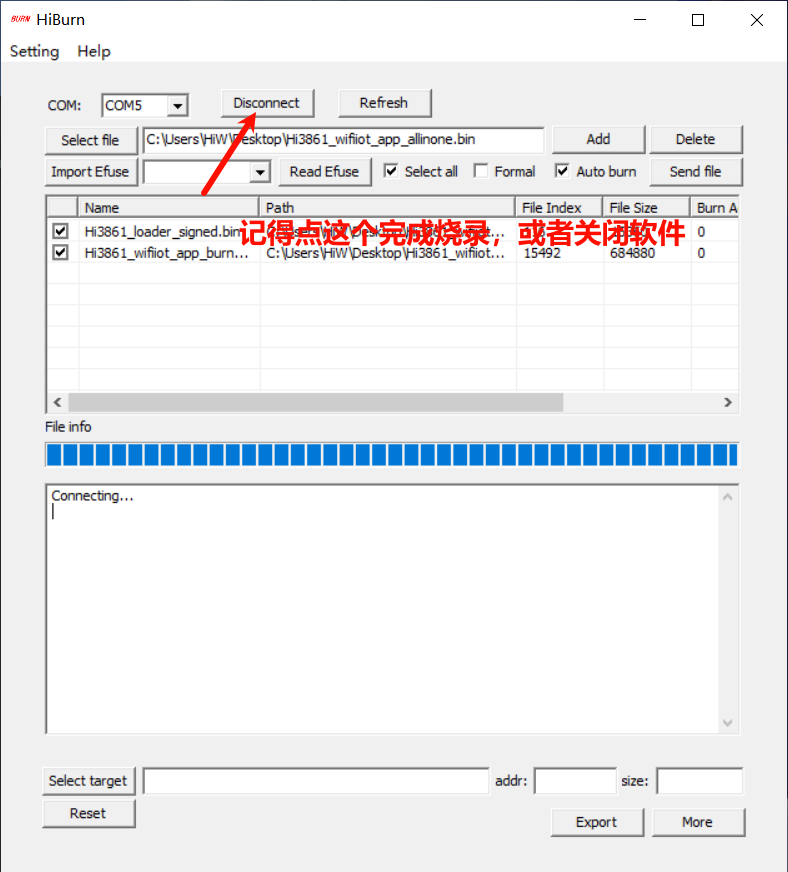Click the Send file button
This screenshot has height=872, width=788.
pos(695,171)
